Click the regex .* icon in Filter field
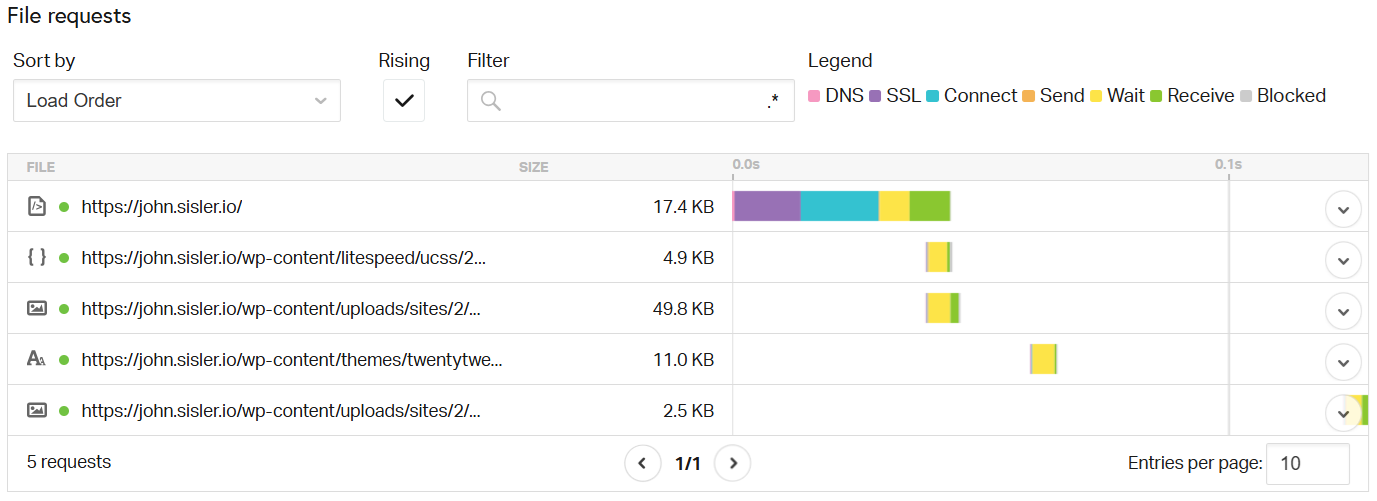This screenshot has height=501, width=1377. (773, 101)
